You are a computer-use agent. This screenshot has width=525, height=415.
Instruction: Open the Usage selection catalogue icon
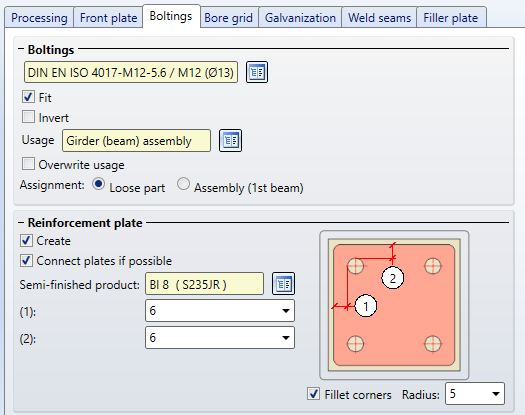tap(230, 140)
